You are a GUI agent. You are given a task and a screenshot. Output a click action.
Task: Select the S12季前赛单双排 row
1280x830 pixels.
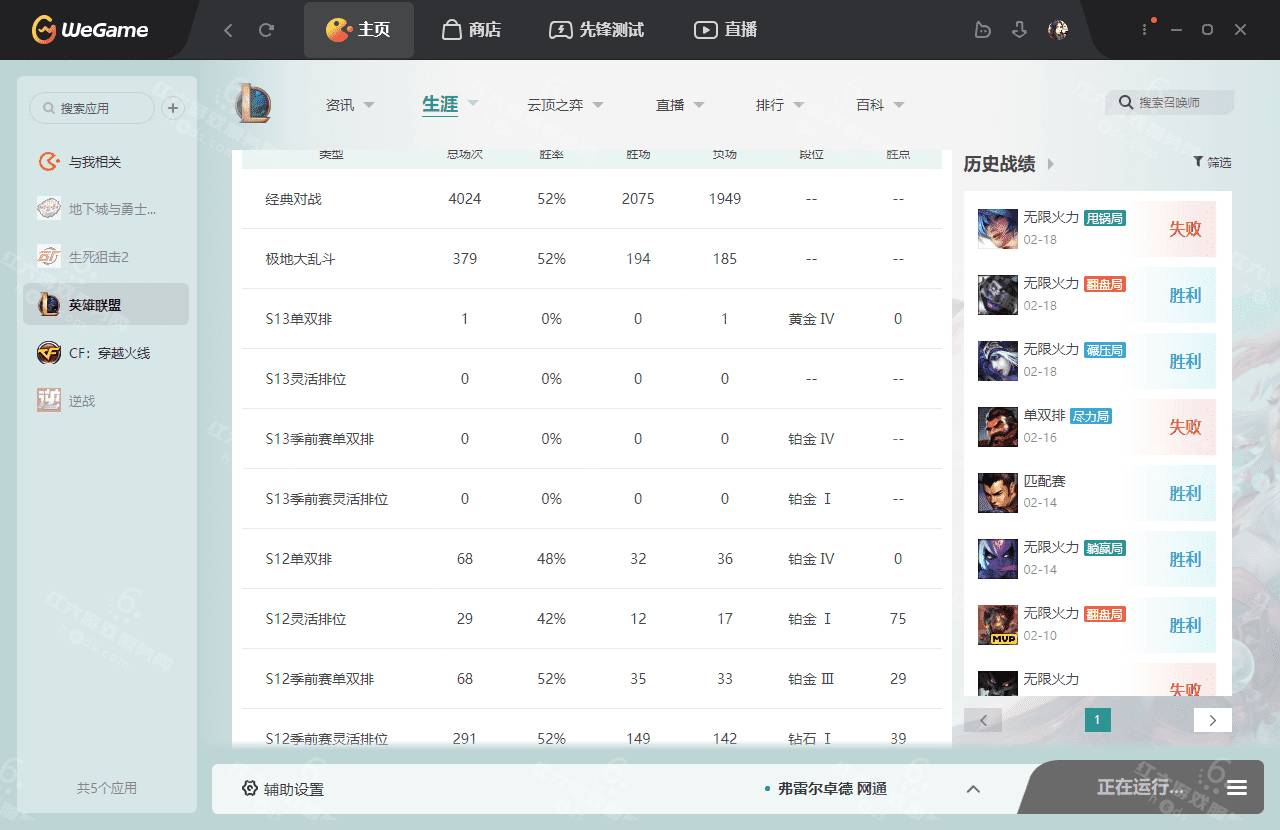tap(592, 679)
